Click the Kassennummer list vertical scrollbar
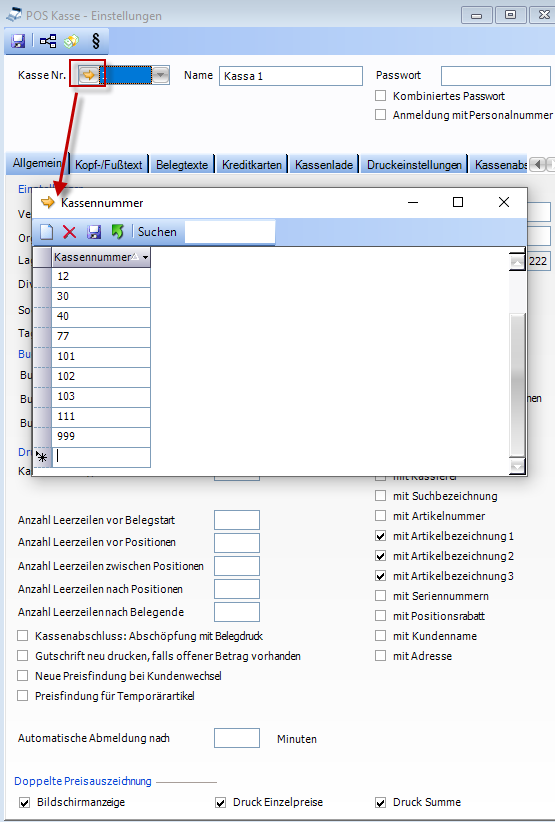The image size is (555, 822). click(x=517, y=363)
